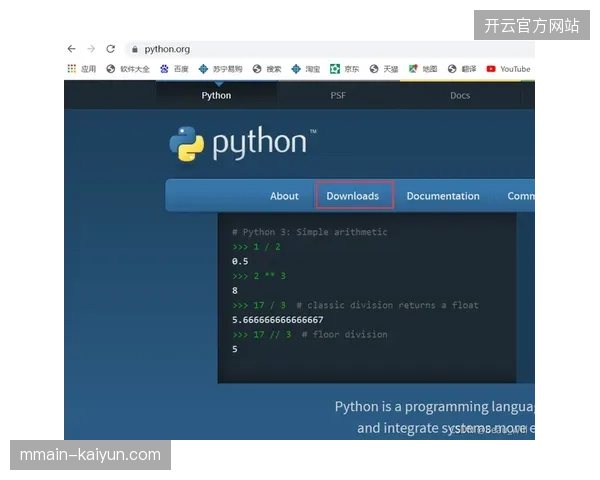600x480 pixels.
Task: Open the 天猫 bookmark
Action: click(384, 69)
